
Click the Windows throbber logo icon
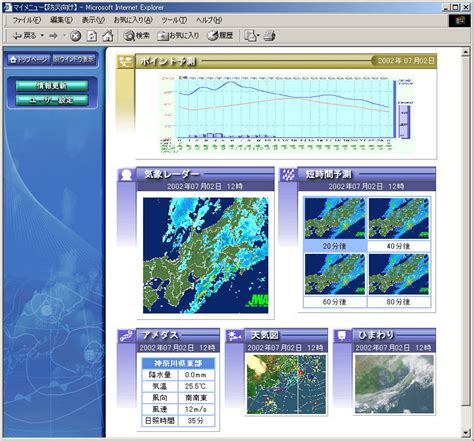click(460, 21)
